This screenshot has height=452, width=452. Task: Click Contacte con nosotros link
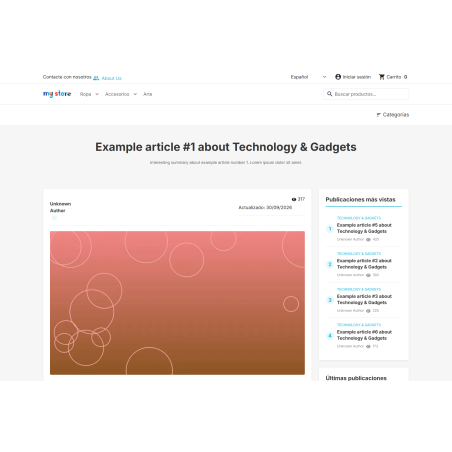click(67, 77)
